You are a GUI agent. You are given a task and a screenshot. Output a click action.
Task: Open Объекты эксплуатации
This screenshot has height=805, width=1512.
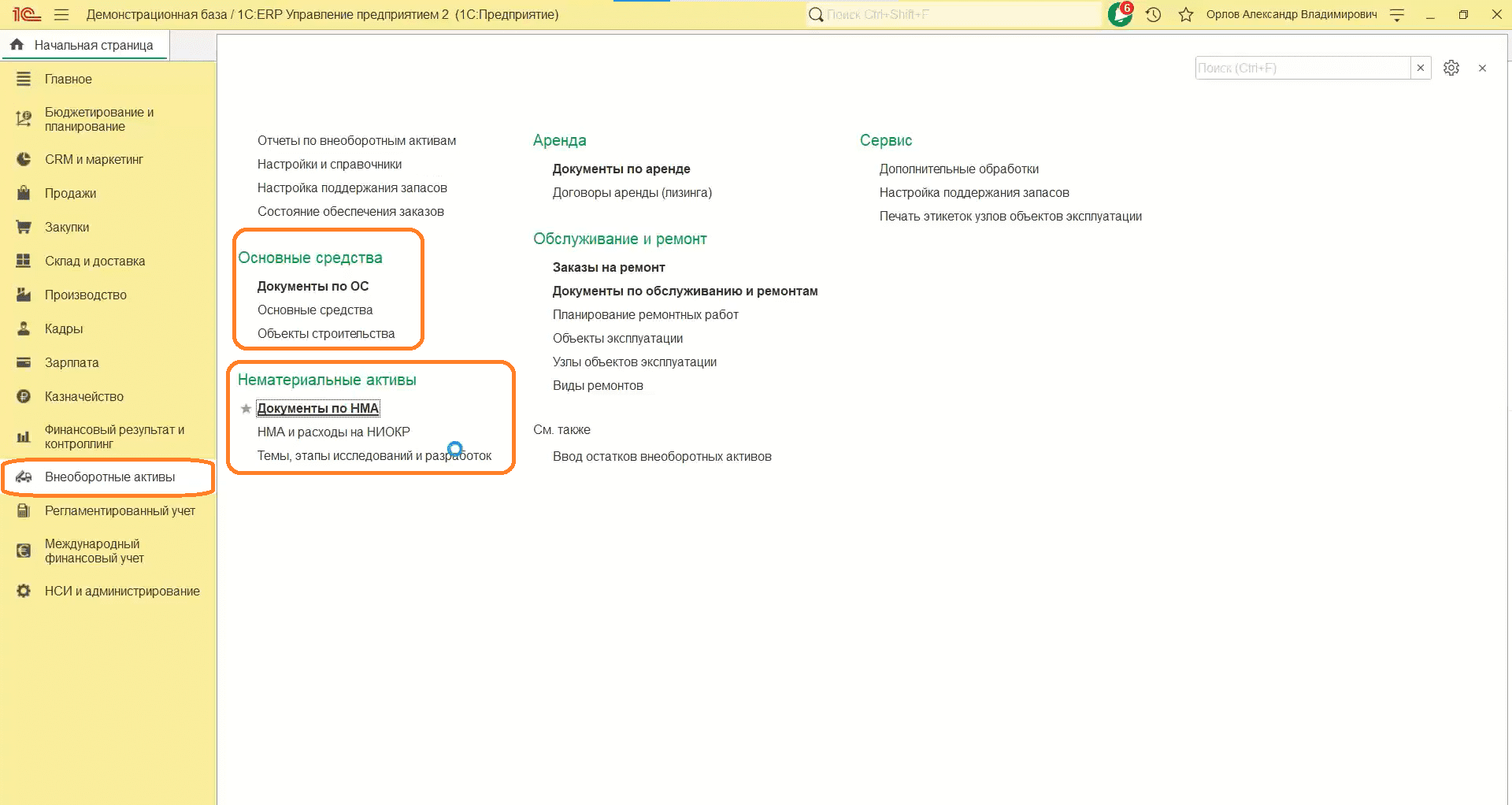[617, 338]
